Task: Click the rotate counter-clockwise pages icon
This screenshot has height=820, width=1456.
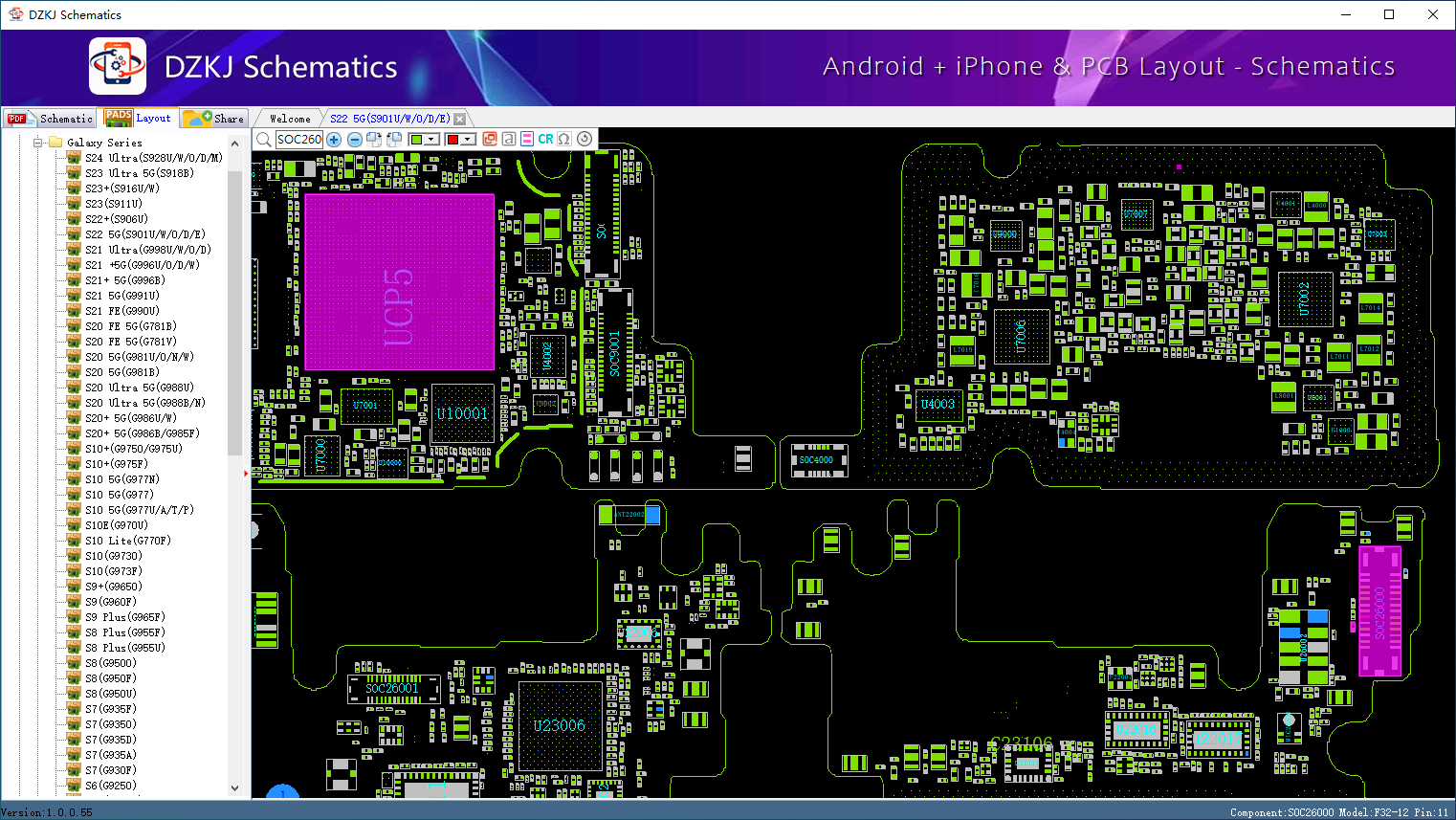Action: pyautogui.click(x=394, y=140)
